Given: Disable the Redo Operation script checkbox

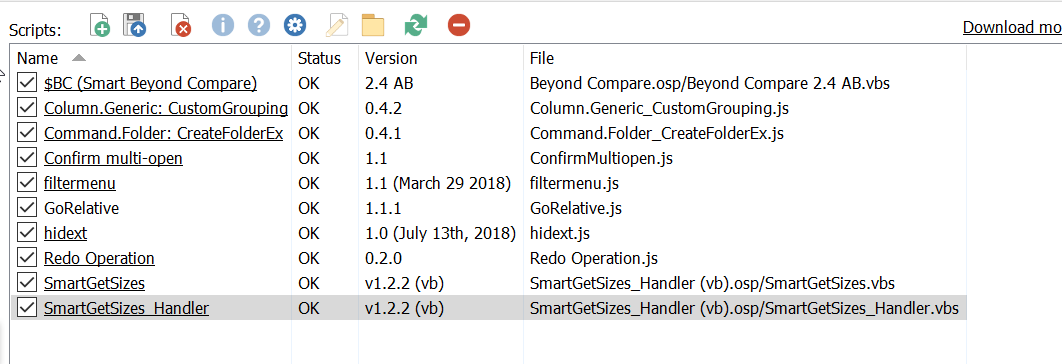Looking at the screenshot, I should pyautogui.click(x=27, y=258).
